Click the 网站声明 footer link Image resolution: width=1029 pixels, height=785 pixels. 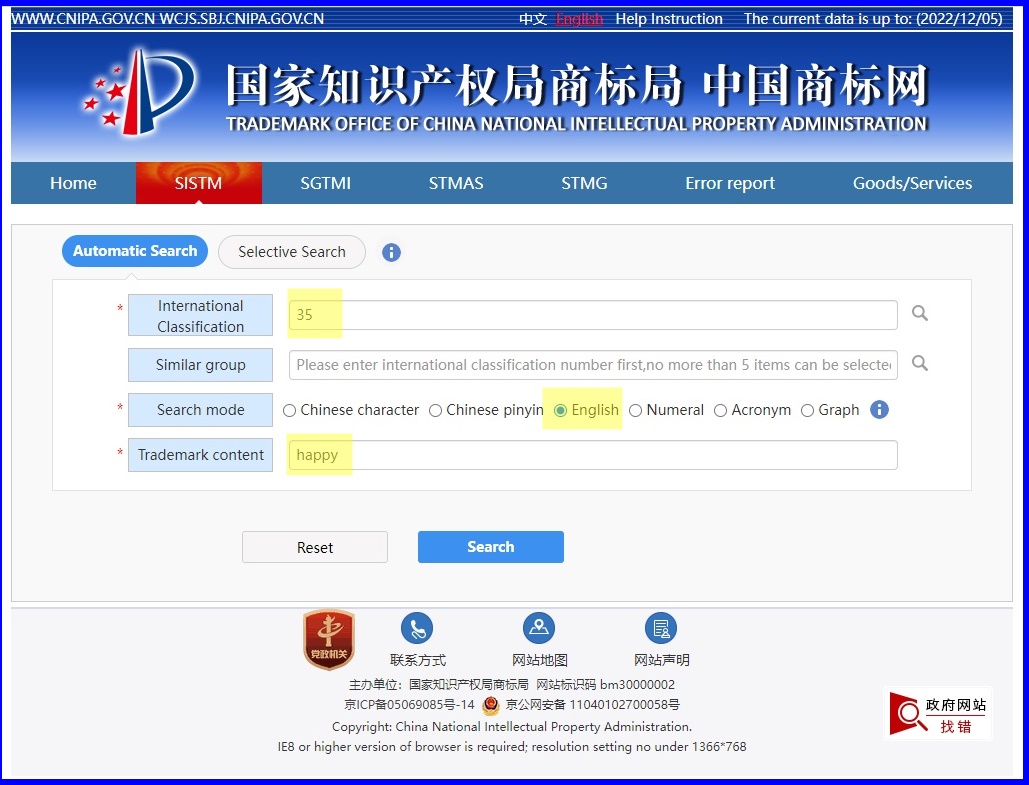tap(662, 660)
